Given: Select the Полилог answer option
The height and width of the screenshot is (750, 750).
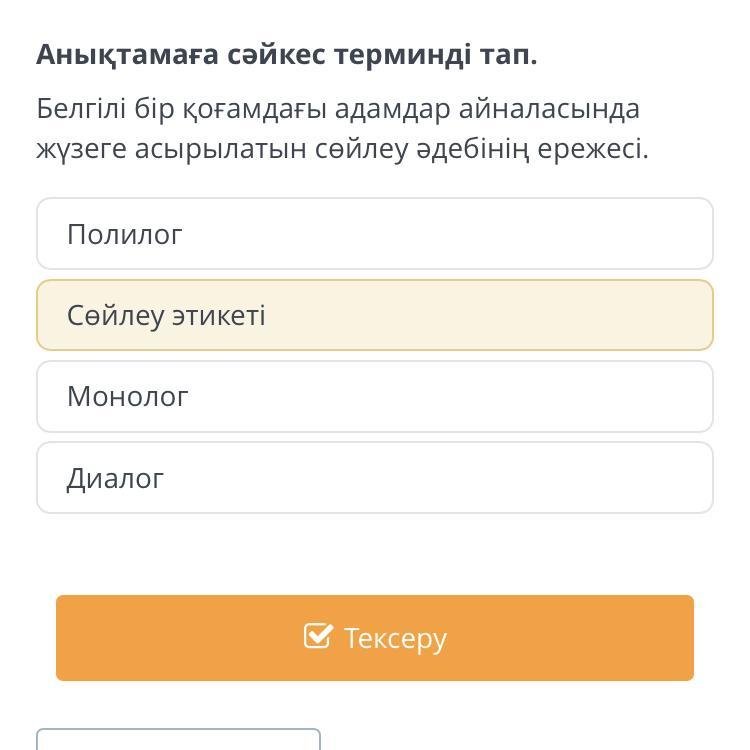Looking at the screenshot, I should tap(375, 233).
